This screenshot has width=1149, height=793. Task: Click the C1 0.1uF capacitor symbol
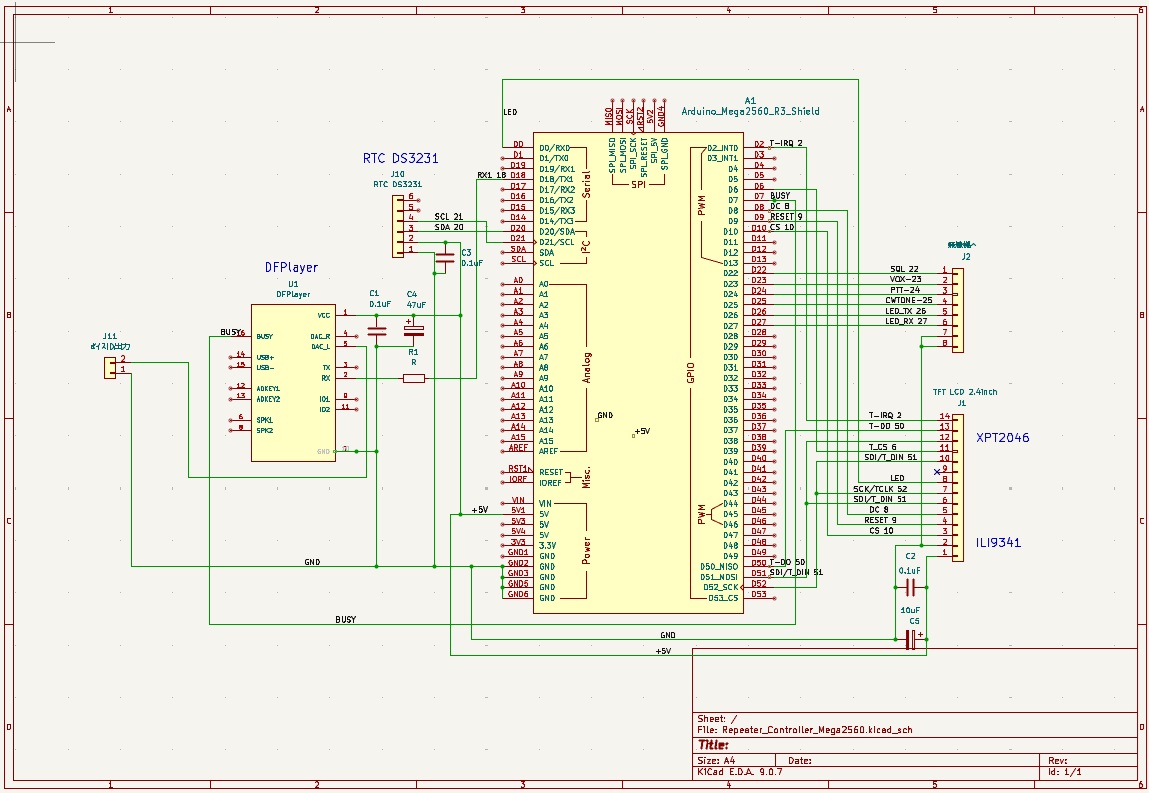[377, 329]
